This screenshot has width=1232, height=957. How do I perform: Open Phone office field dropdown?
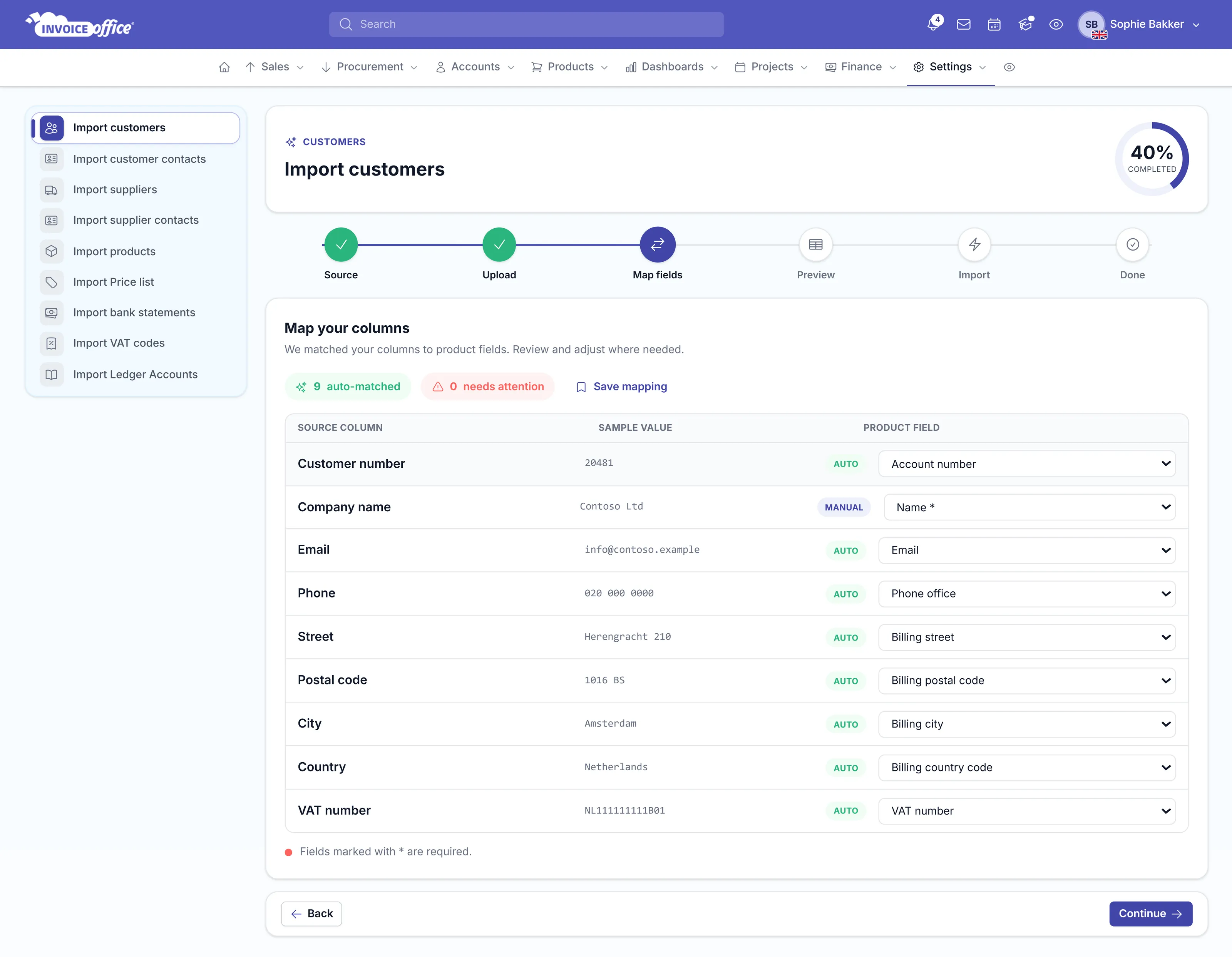click(1027, 594)
